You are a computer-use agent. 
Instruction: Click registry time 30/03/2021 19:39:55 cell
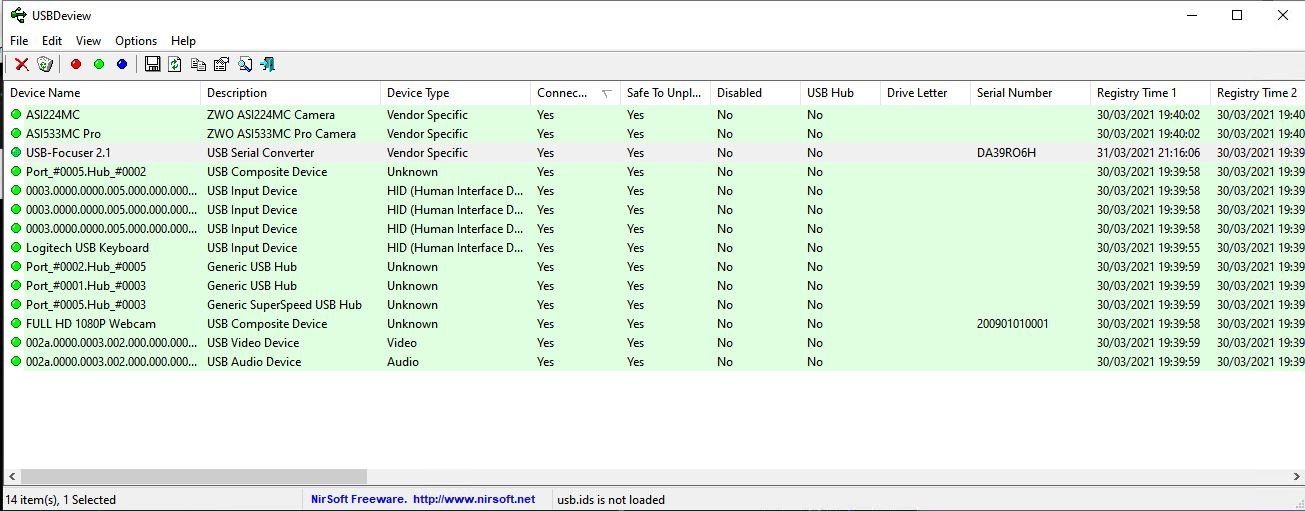pos(1148,248)
